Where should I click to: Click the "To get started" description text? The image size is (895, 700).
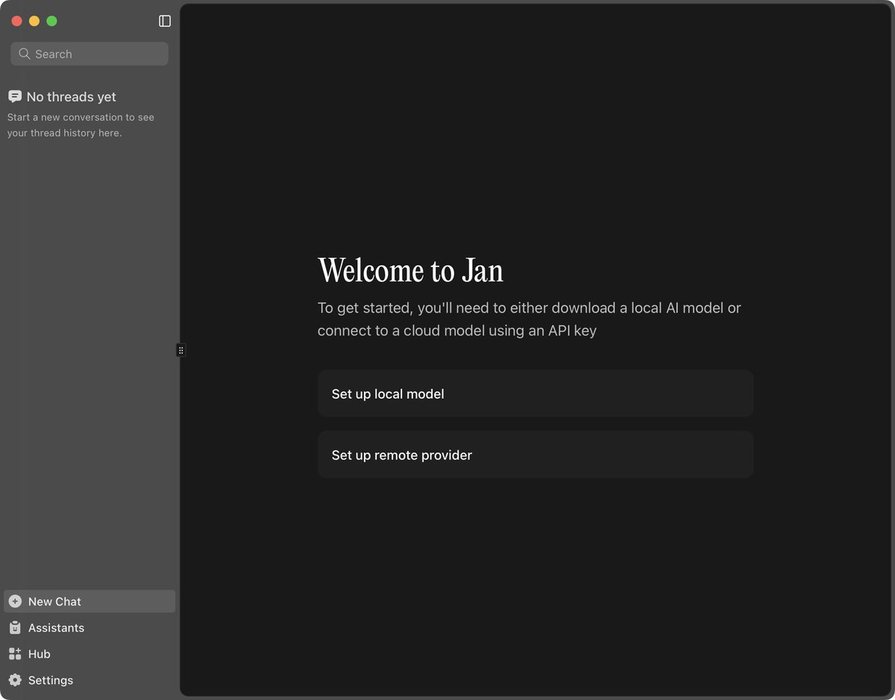pyautogui.click(x=529, y=319)
